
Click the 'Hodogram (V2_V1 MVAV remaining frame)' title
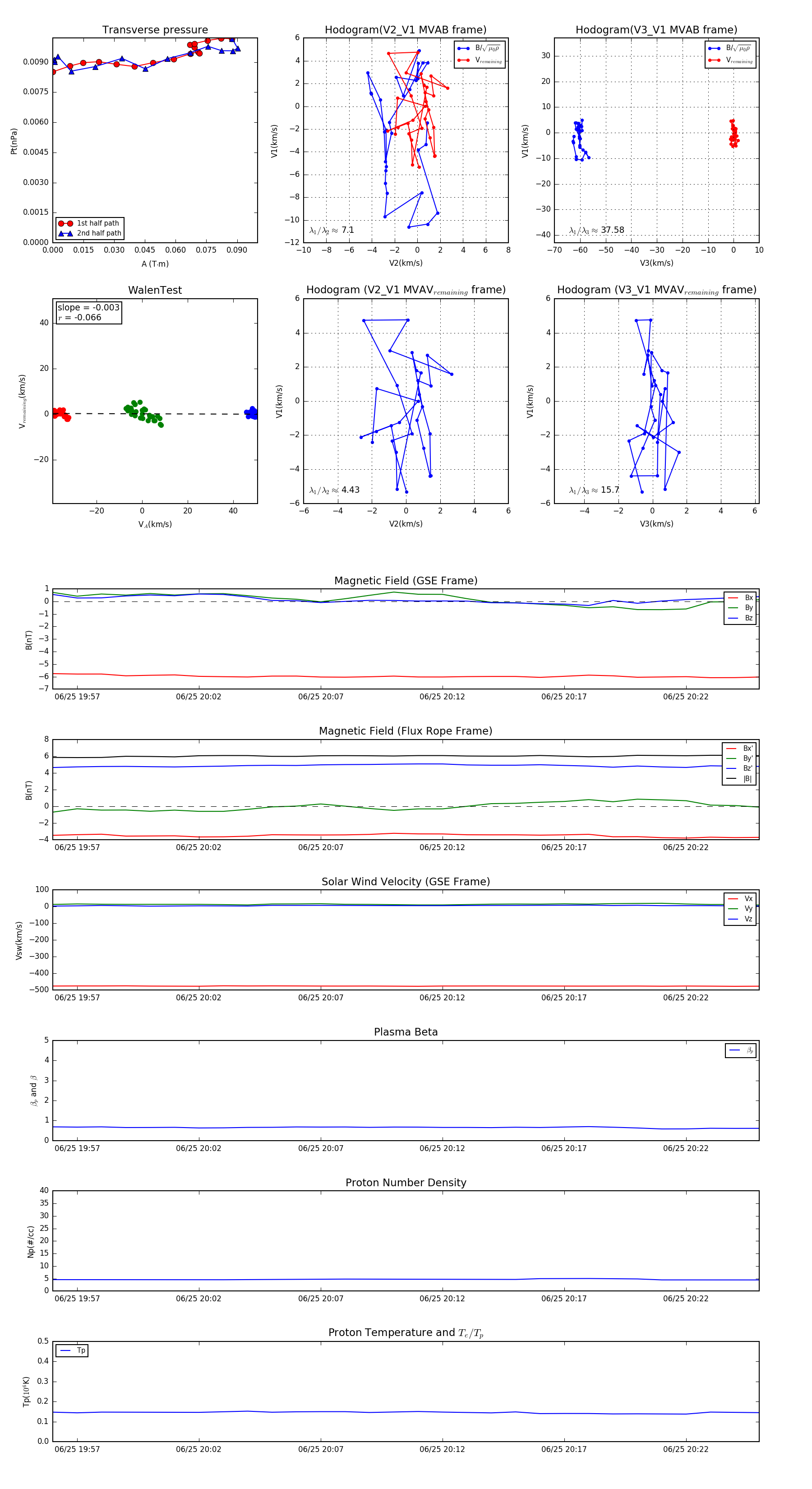(406, 290)
